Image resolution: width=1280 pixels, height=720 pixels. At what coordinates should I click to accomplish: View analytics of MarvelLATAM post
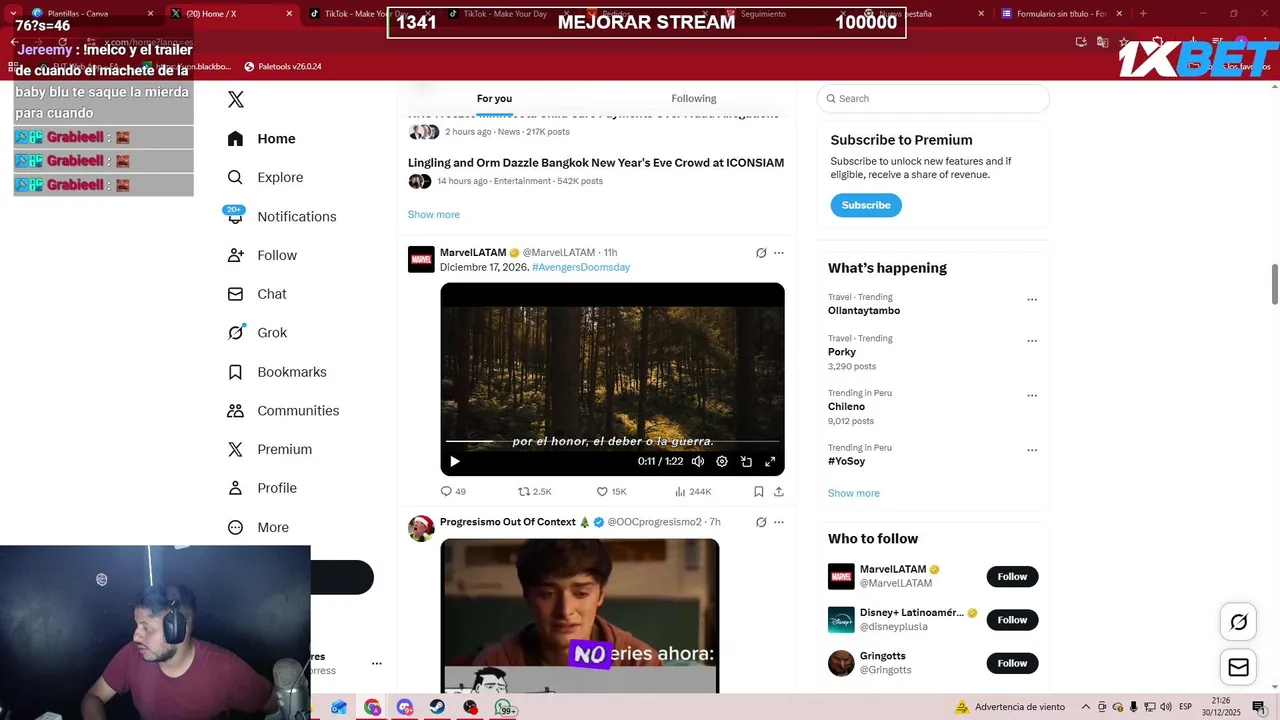[693, 492]
